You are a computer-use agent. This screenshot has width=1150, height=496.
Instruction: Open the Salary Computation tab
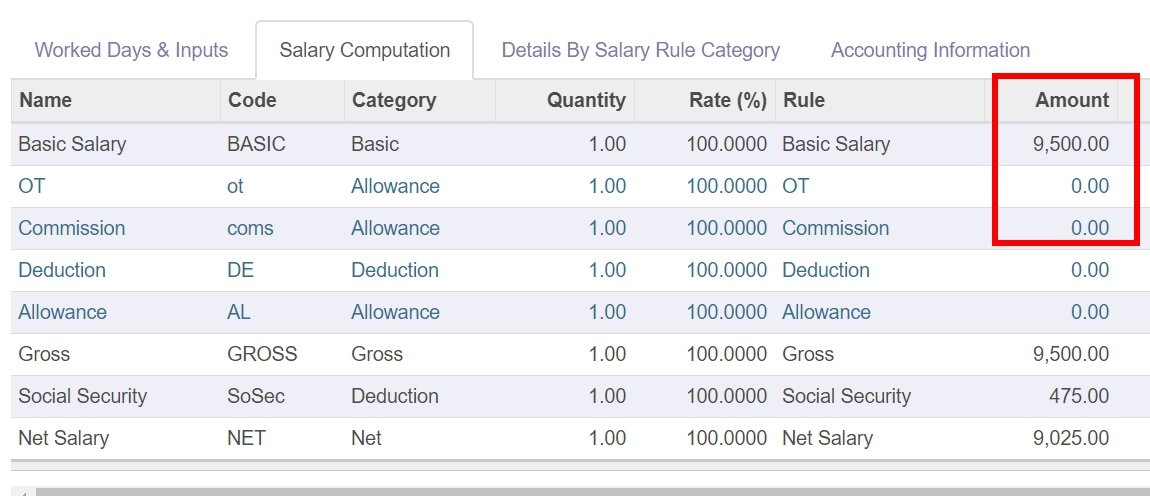pos(364,50)
